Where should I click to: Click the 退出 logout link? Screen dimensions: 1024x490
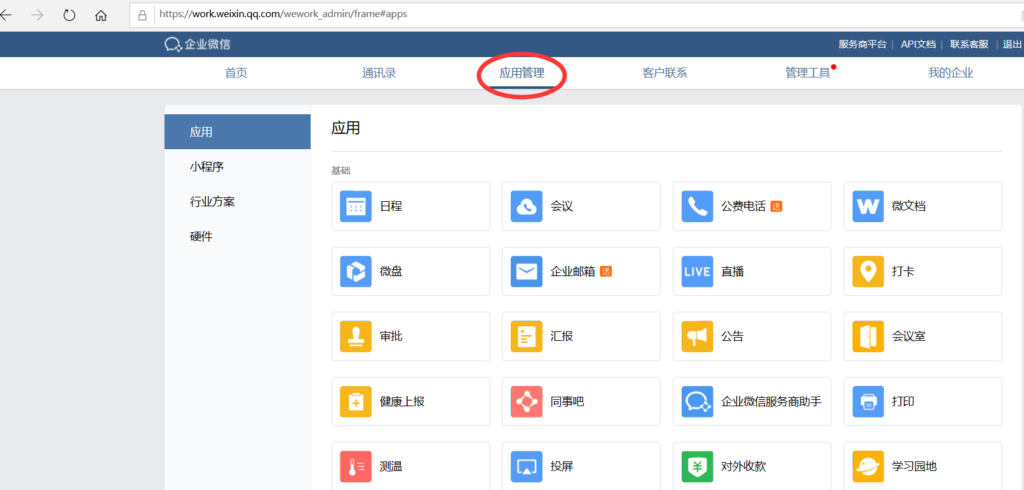(1012, 44)
